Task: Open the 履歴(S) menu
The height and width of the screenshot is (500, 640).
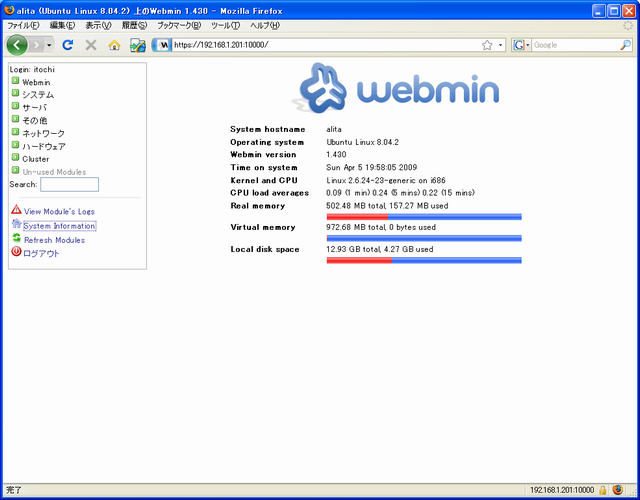Action: point(134,25)
